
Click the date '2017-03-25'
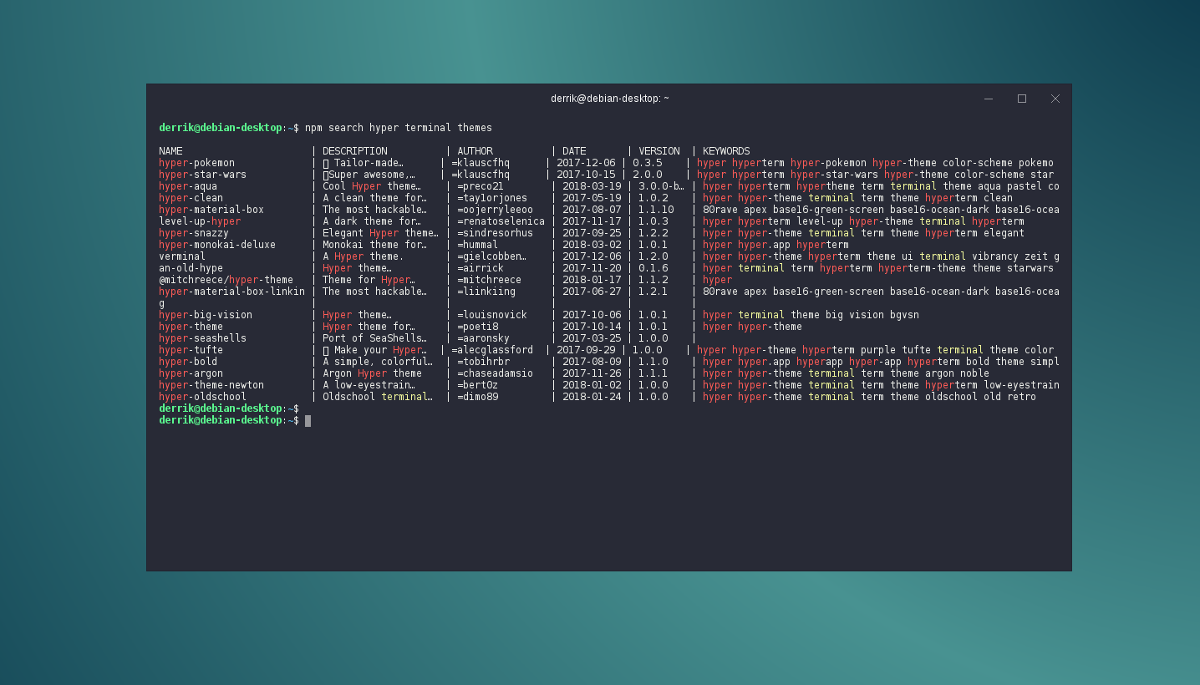click(x=591, y=338)
